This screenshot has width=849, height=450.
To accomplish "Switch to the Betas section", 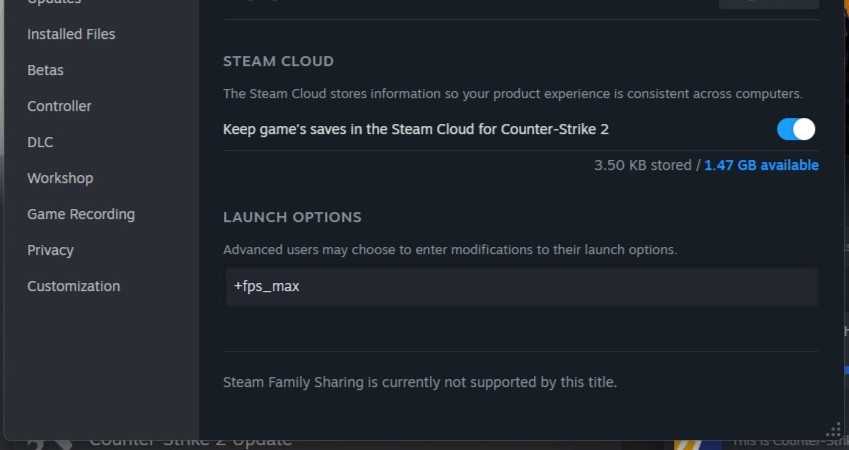I will click(45, 70).
